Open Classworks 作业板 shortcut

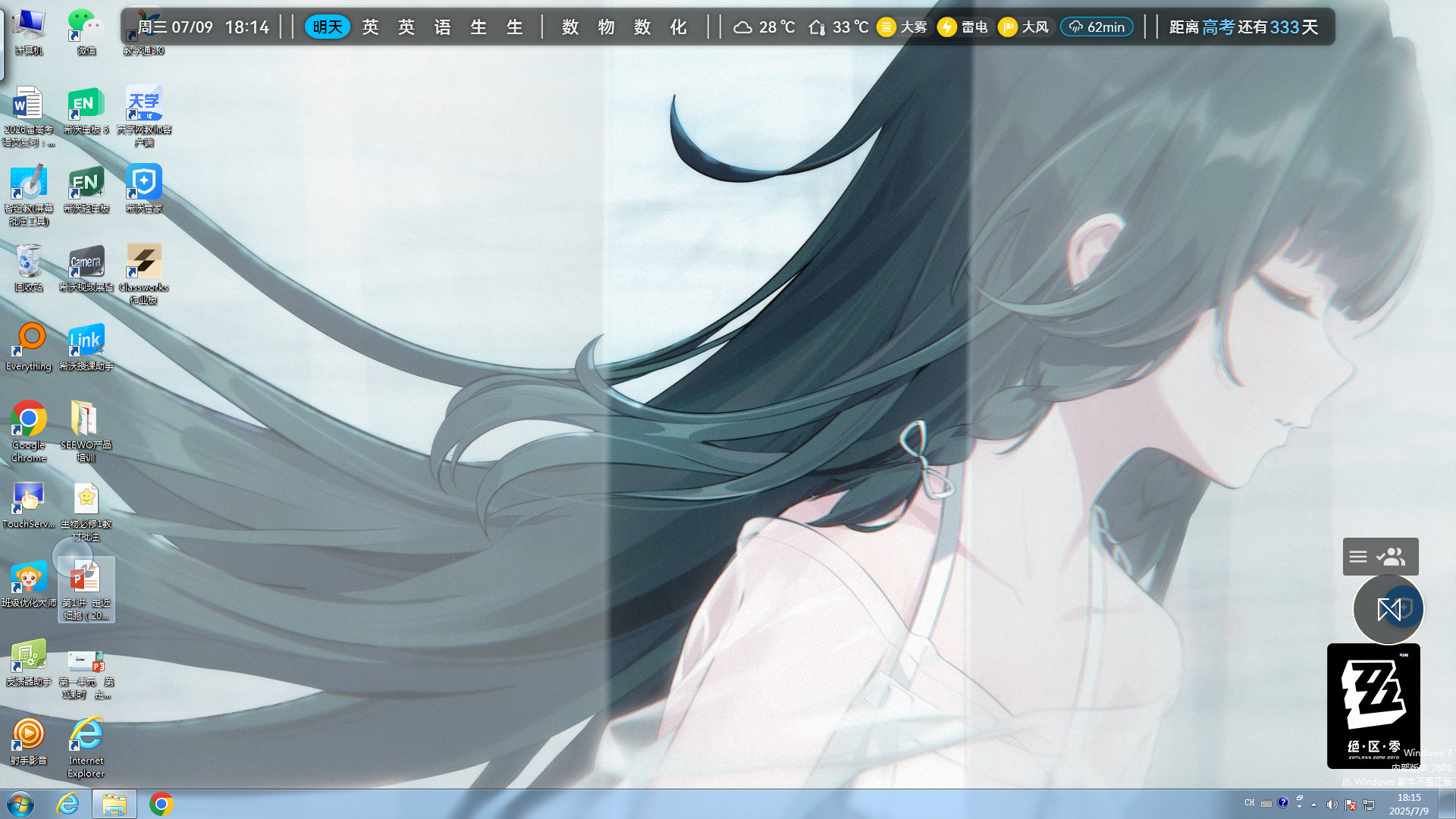(x=144, y=275)
